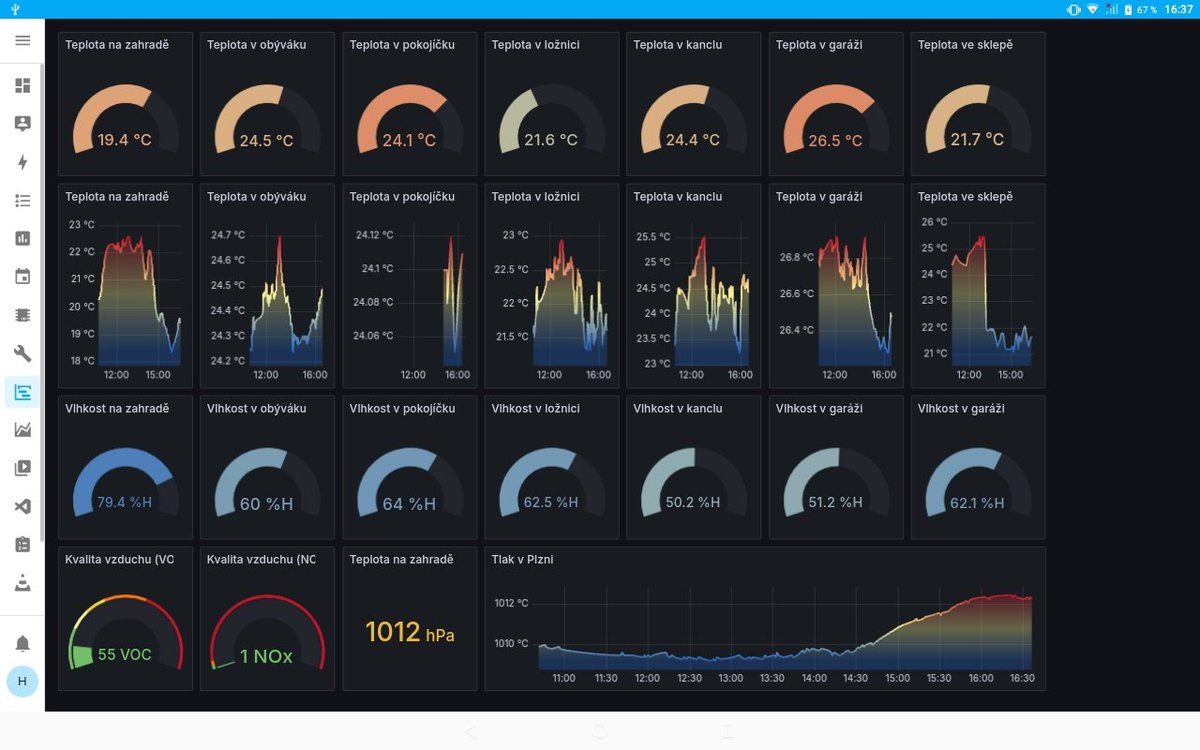Click the 24.4 °C office gauge value
Viewport: 1200px width, 750px height.
coord(693,141)
